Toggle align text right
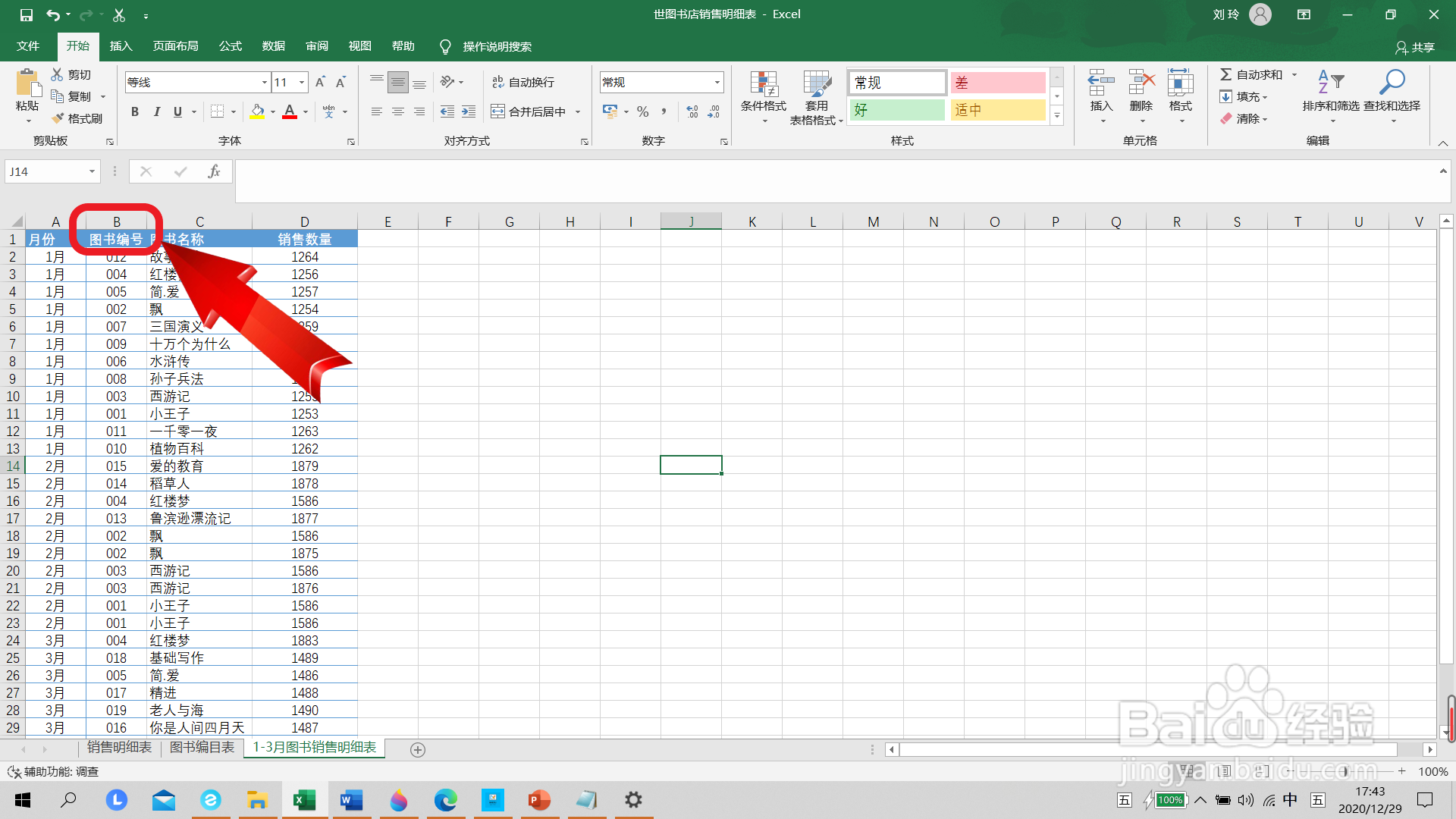 (x=419, y=111)
